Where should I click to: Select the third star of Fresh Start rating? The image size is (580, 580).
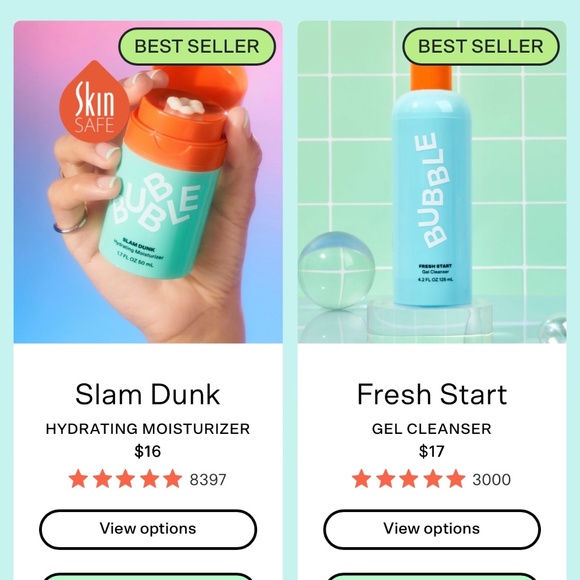pos(409,479)
